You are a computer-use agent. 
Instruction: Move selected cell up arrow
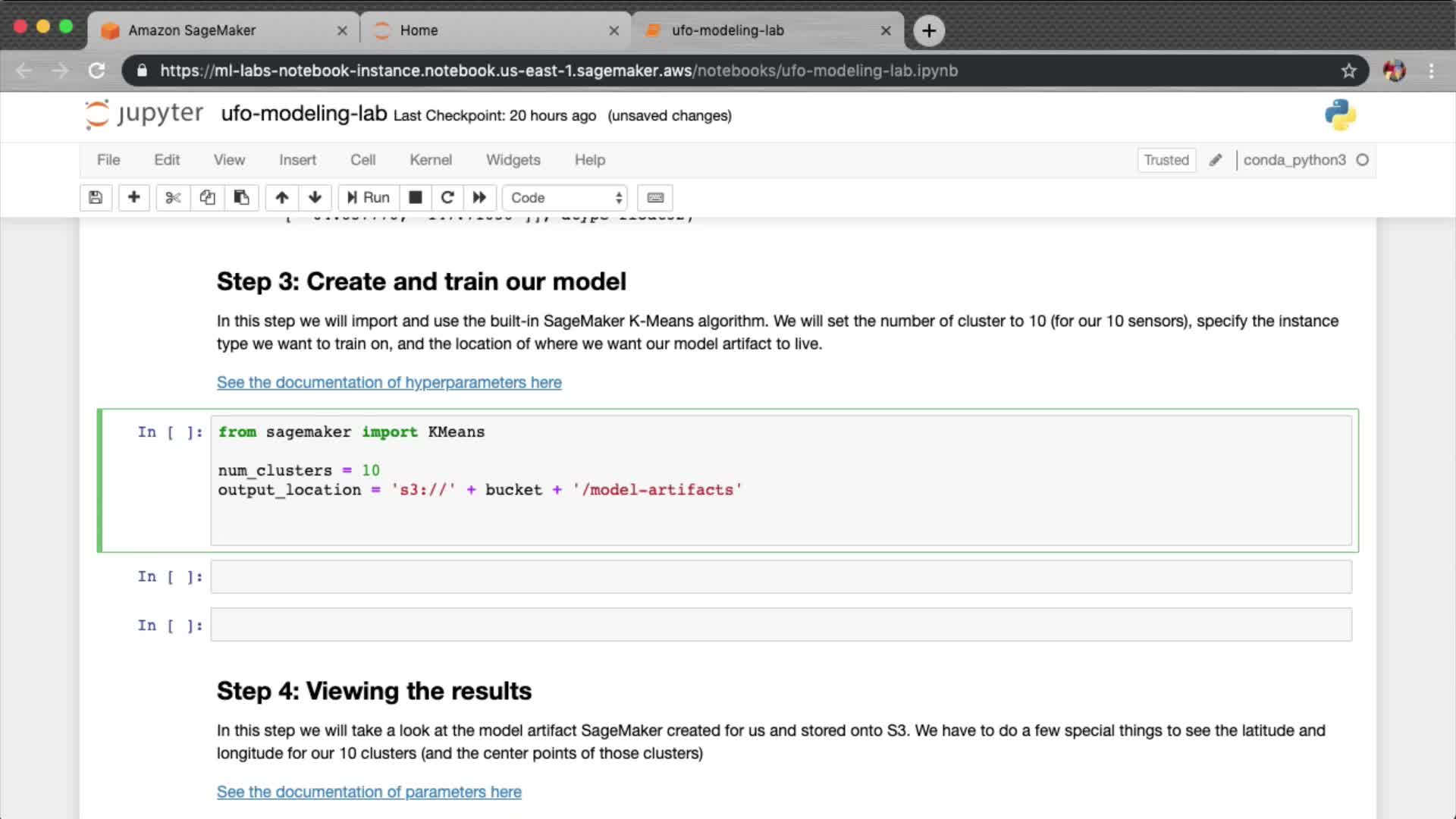pos(281,198)
